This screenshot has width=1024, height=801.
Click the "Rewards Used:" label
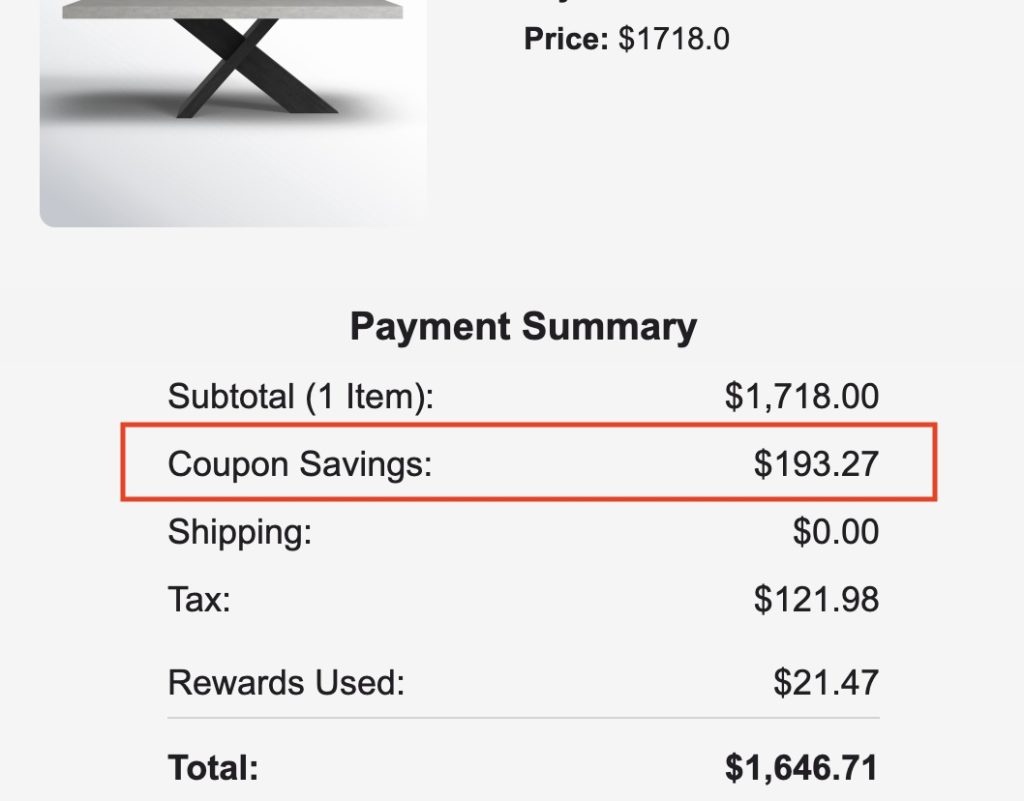tap(286, 683)
